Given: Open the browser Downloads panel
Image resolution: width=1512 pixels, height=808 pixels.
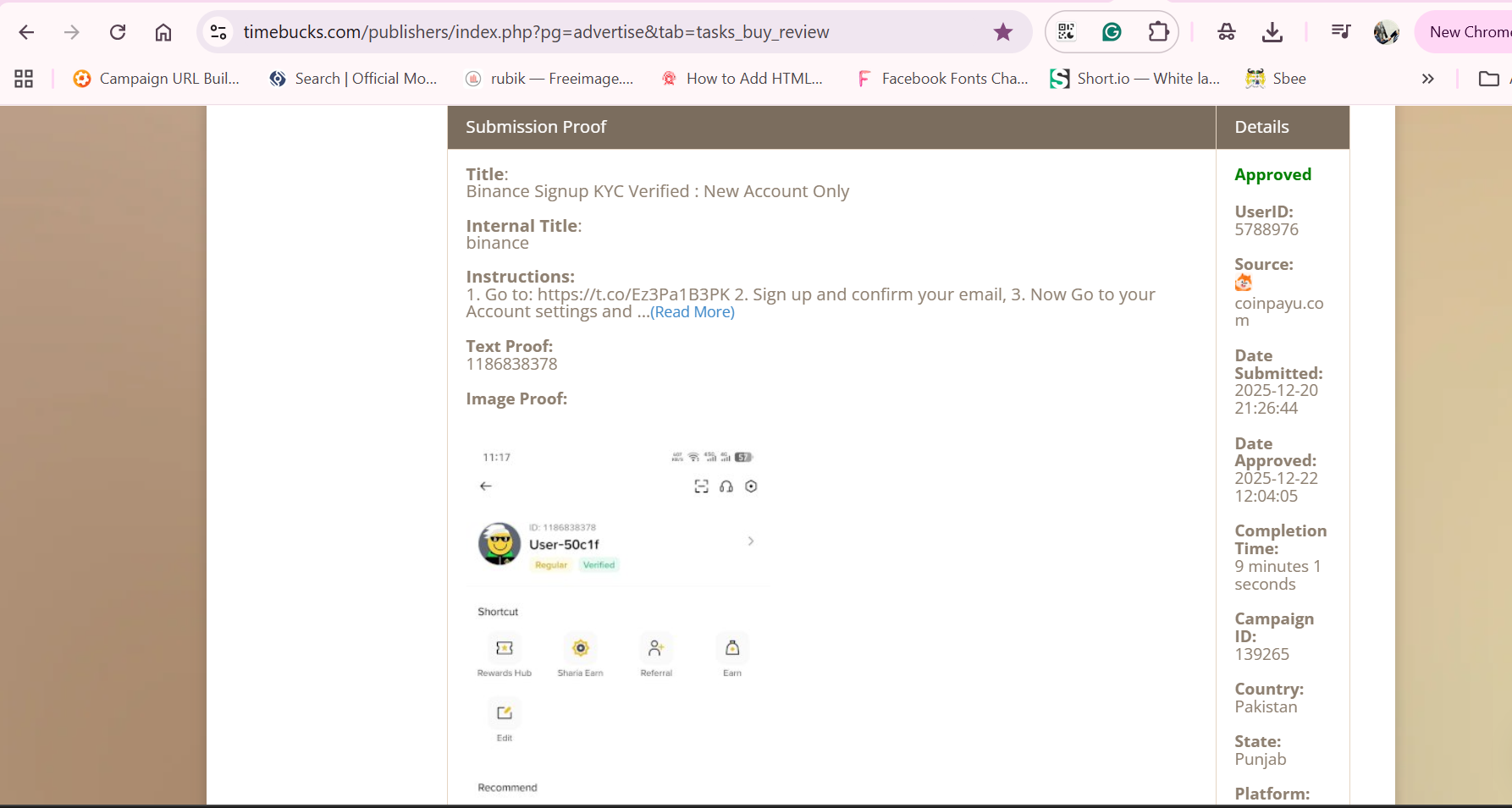Looking at the screenshot, I should coord(1272,32).
